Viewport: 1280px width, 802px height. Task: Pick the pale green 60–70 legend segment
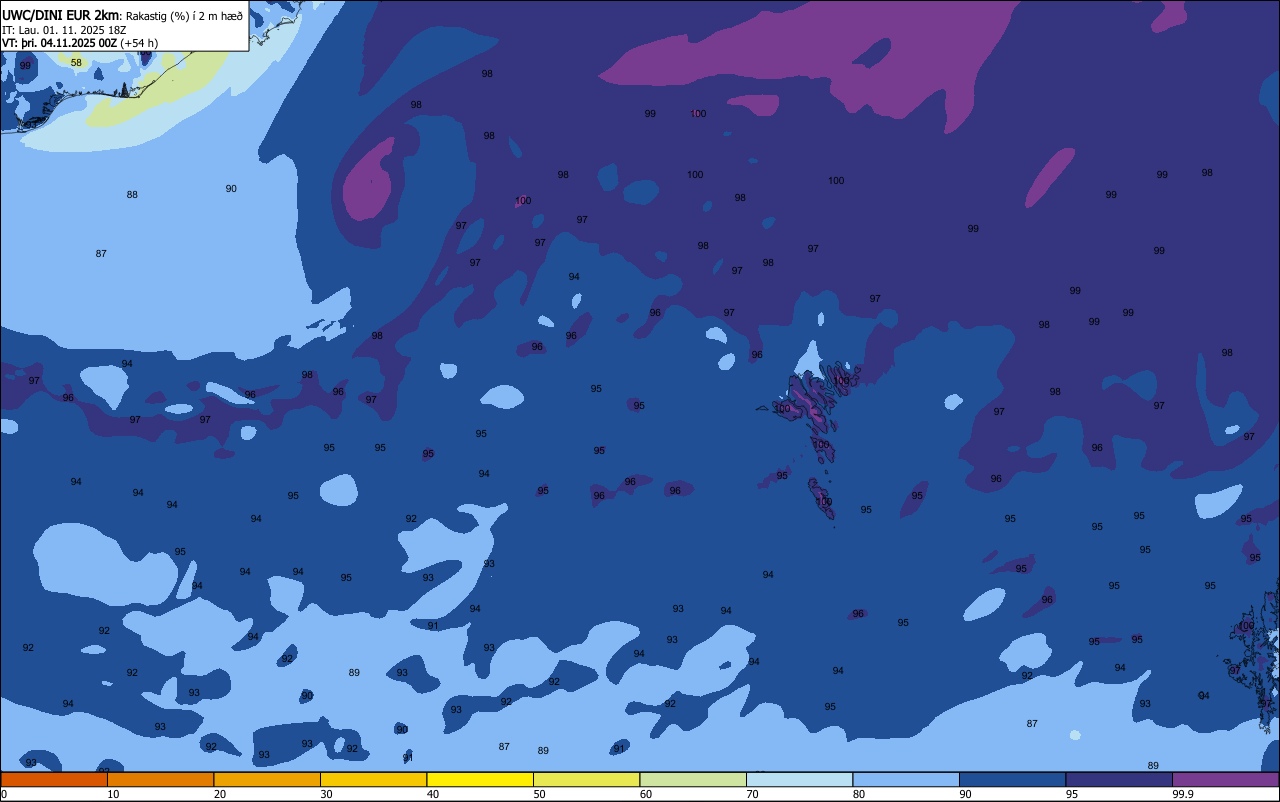[693, 779]
